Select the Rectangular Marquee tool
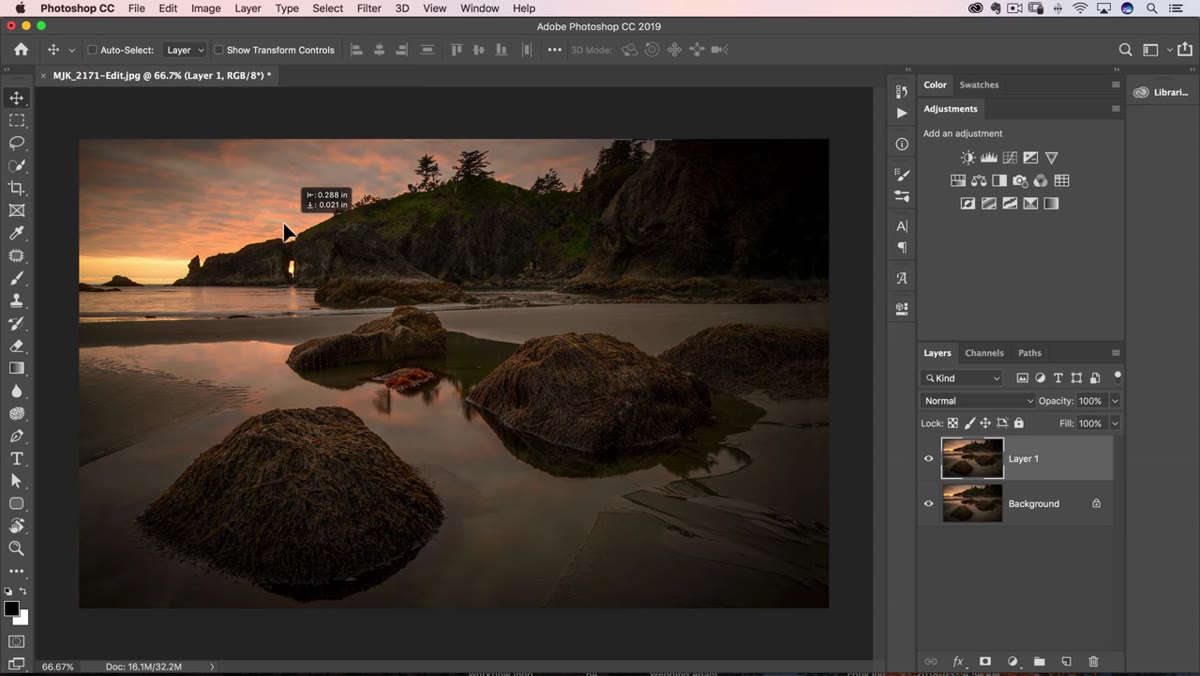The width and height of the screenshot is (1200, 676). pos(16,120)
